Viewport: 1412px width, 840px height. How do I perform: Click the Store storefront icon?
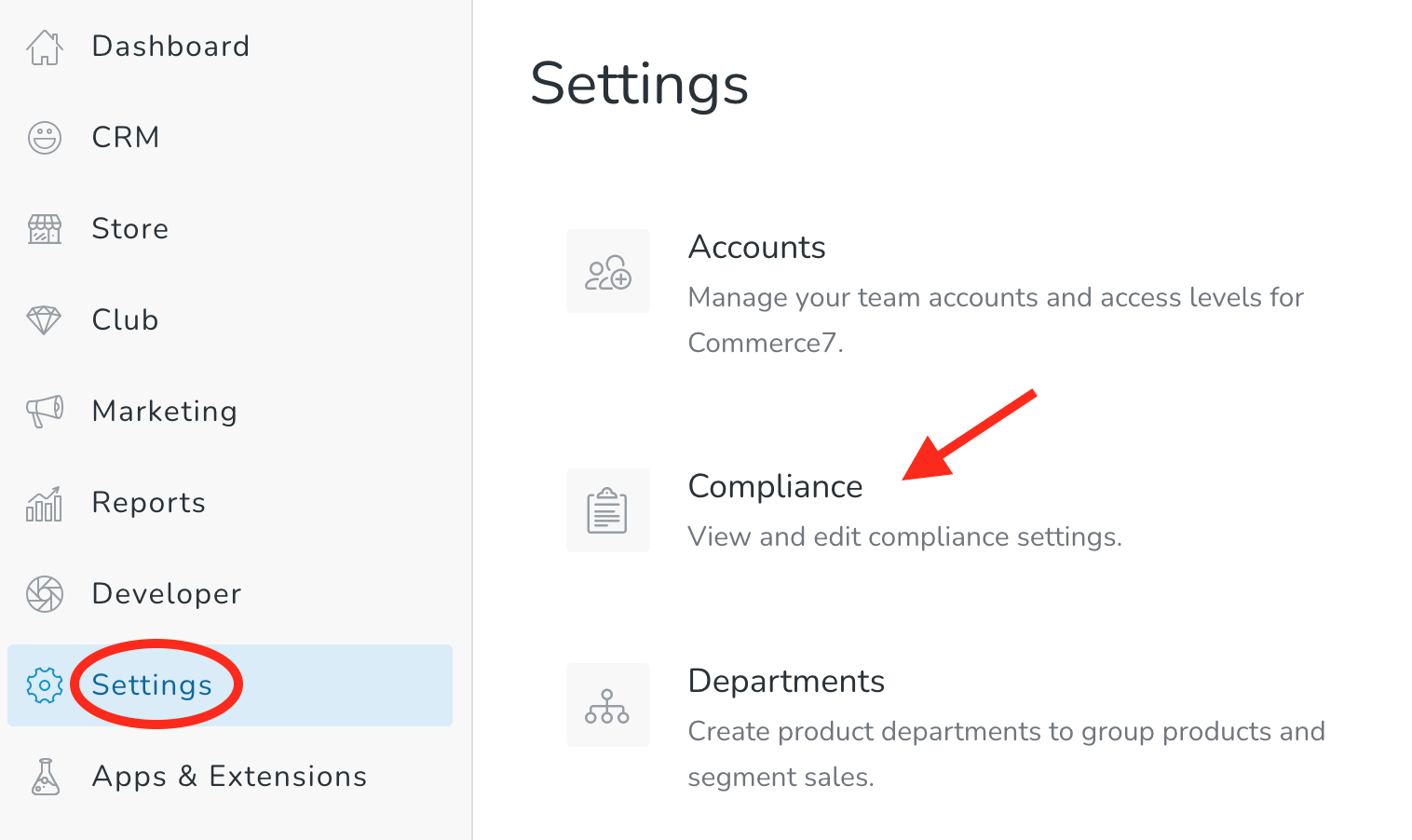[44, 228]
